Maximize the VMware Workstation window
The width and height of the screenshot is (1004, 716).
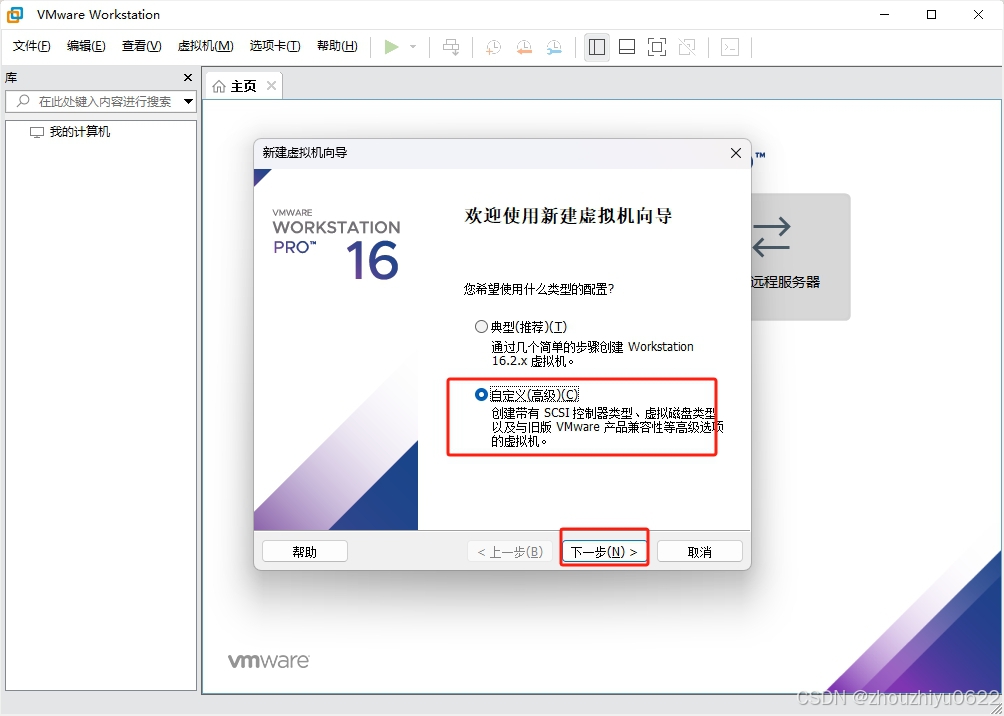click(932, 14)
